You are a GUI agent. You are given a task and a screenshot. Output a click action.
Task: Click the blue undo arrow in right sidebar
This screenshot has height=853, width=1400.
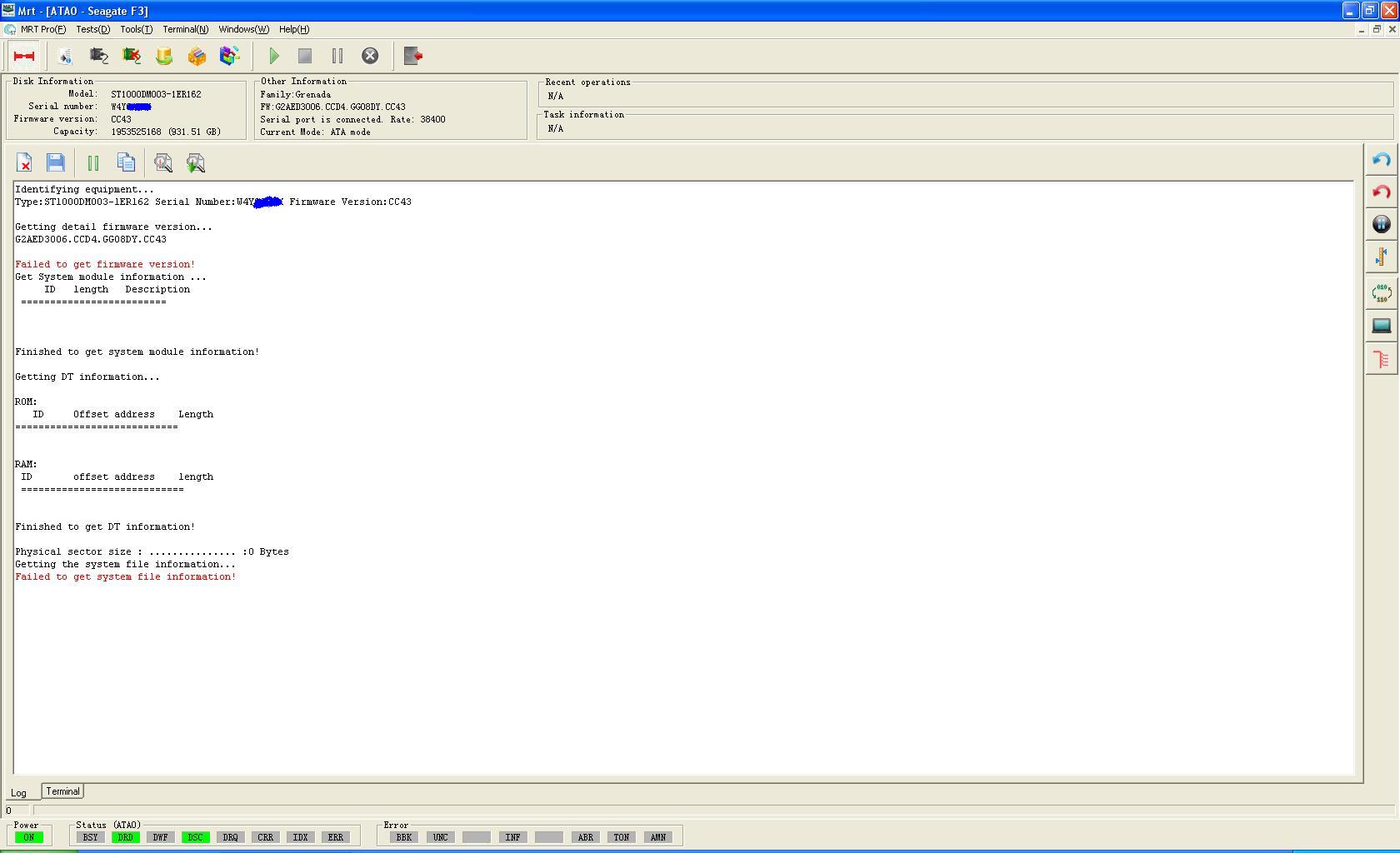point(1381,160)
